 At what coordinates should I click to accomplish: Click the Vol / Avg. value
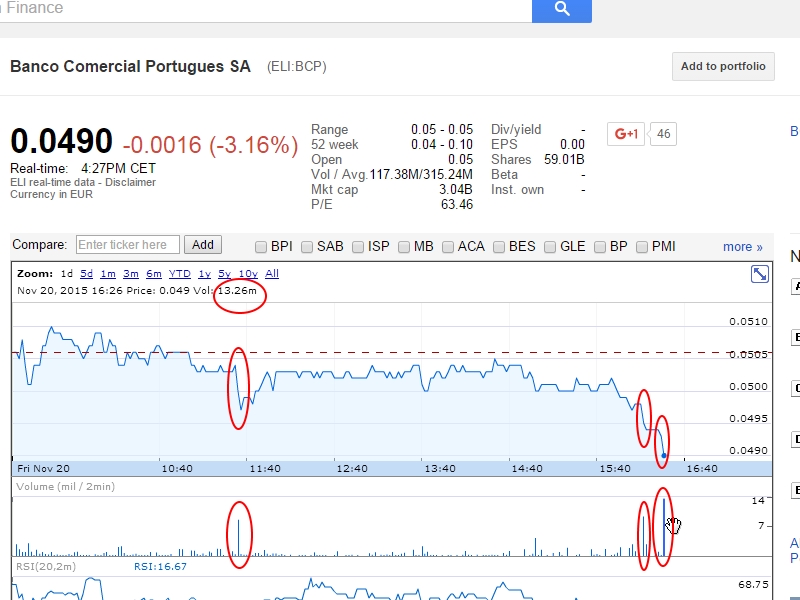(x=421, y=175)
